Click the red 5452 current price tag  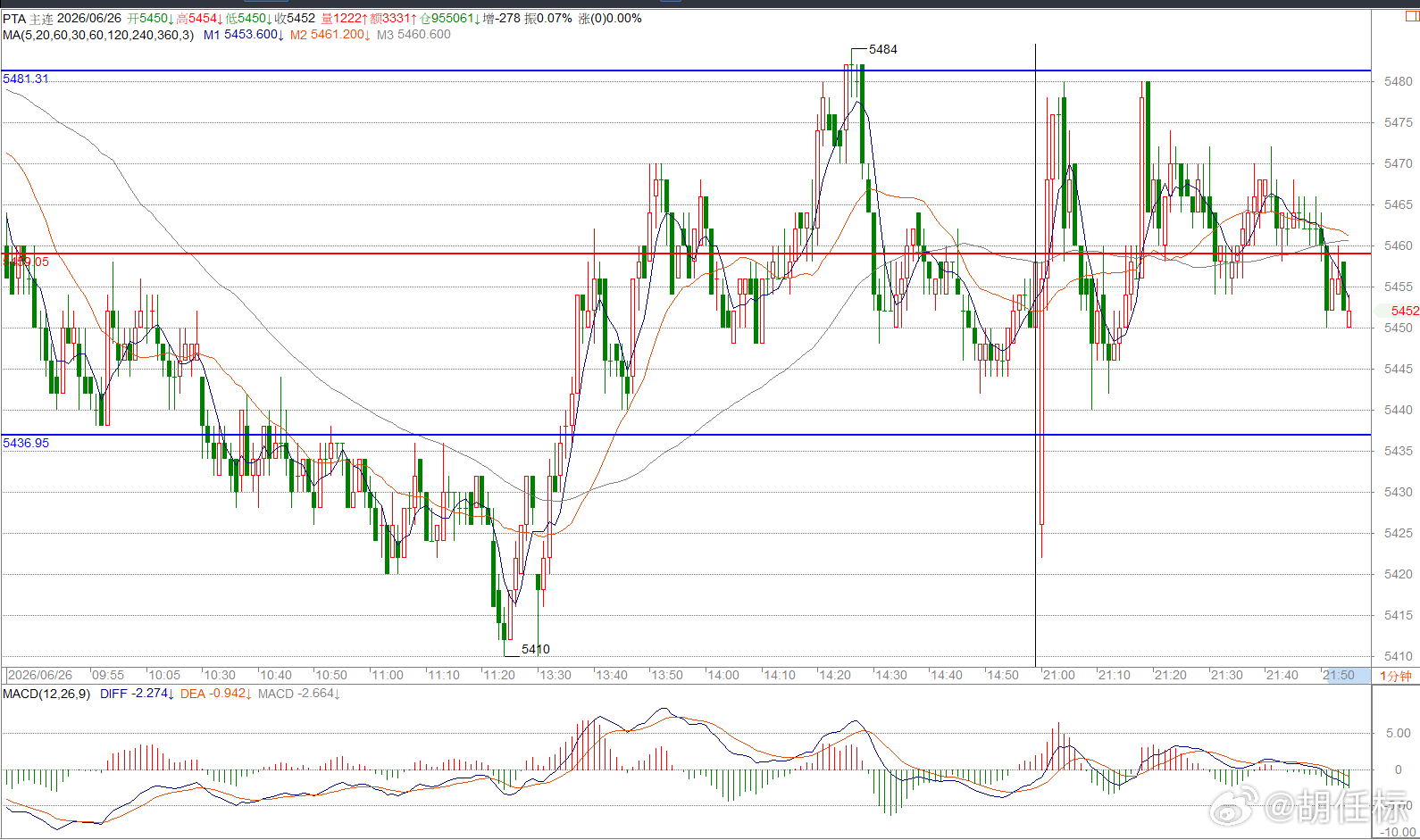pyautogui.click(x=1405, y=311)
